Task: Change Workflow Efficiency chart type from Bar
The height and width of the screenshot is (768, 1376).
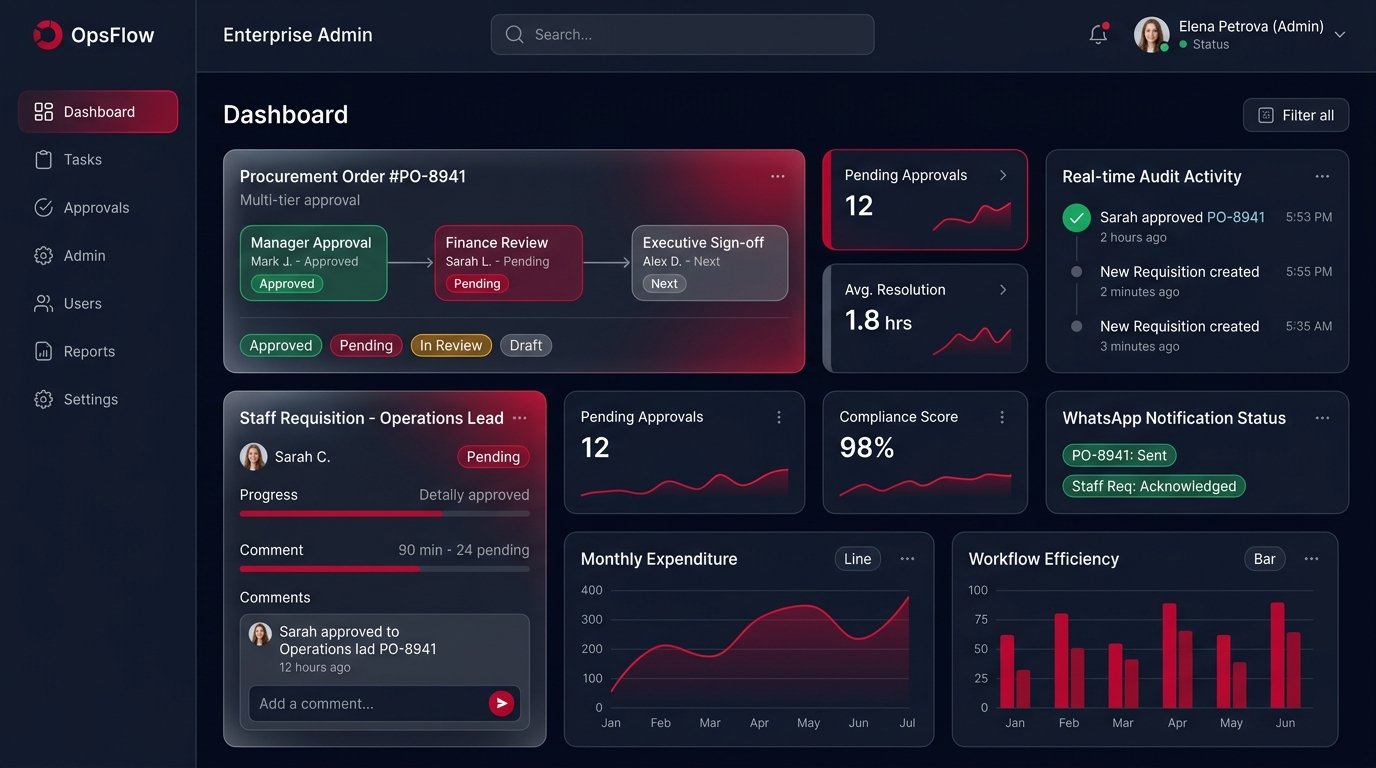Action: click(1265, 559)
